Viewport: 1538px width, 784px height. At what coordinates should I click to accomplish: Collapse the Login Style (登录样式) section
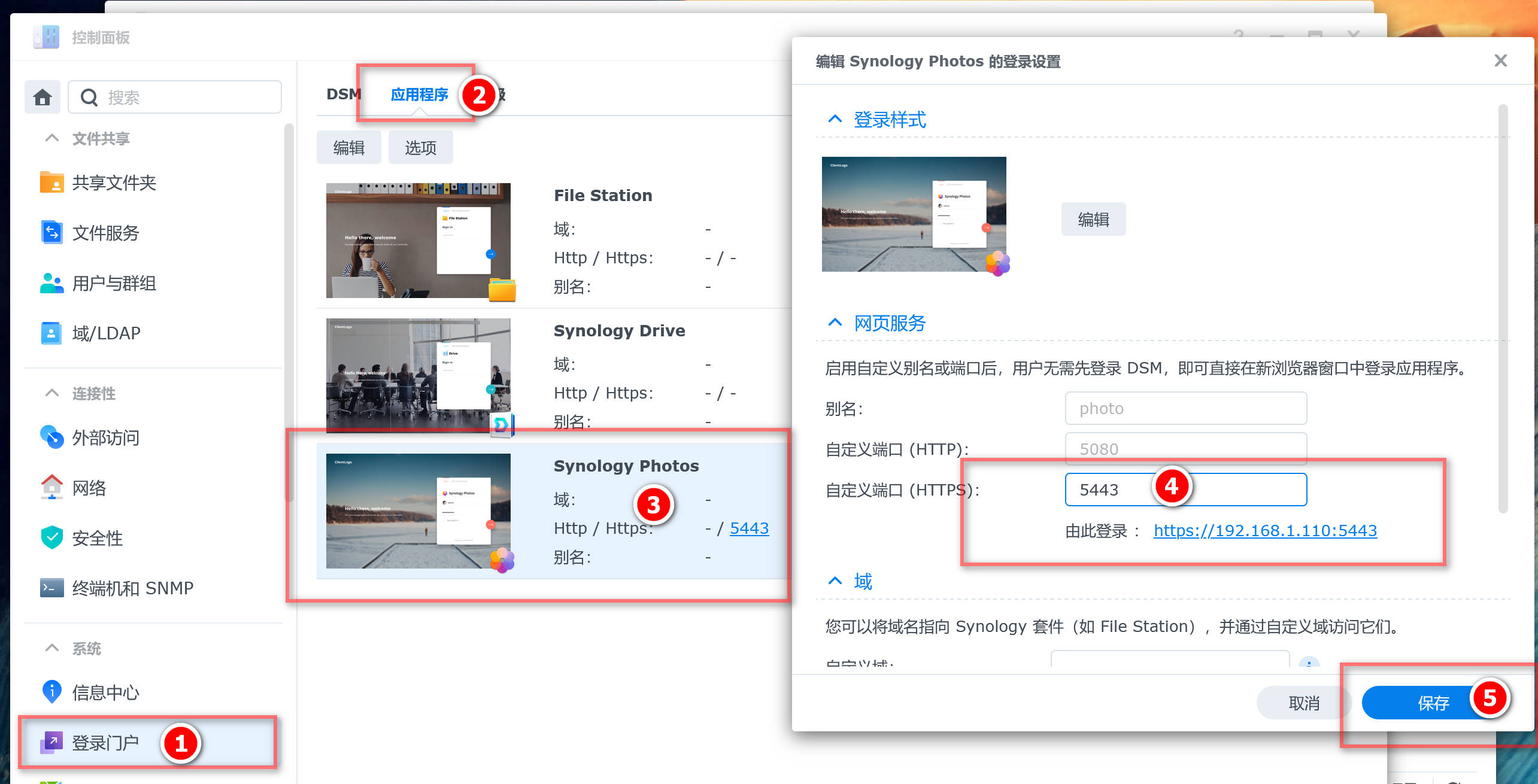(835, 119)
